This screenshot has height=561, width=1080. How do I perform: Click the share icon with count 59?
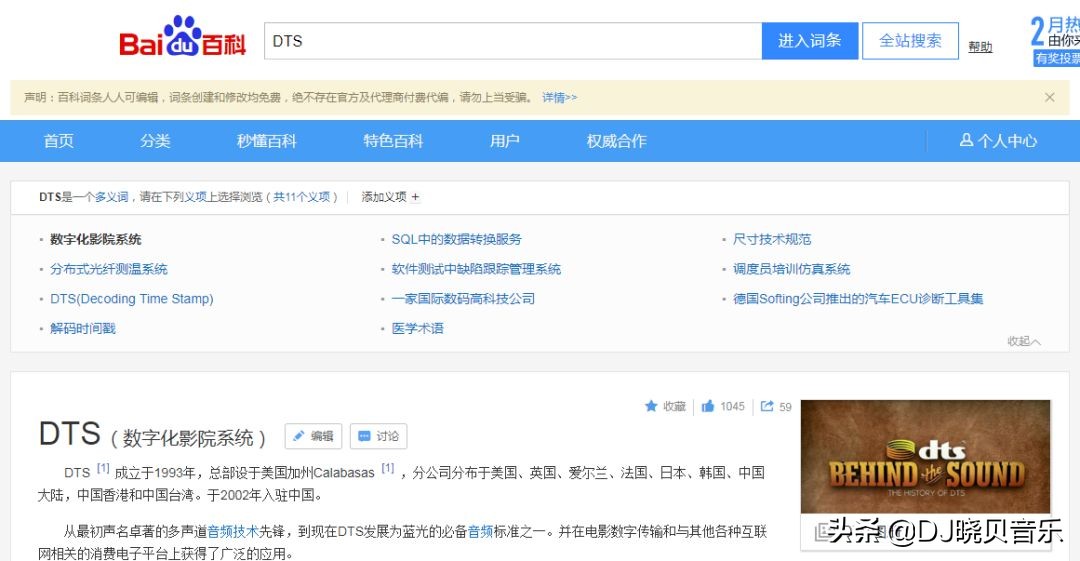tap(767, 407)
